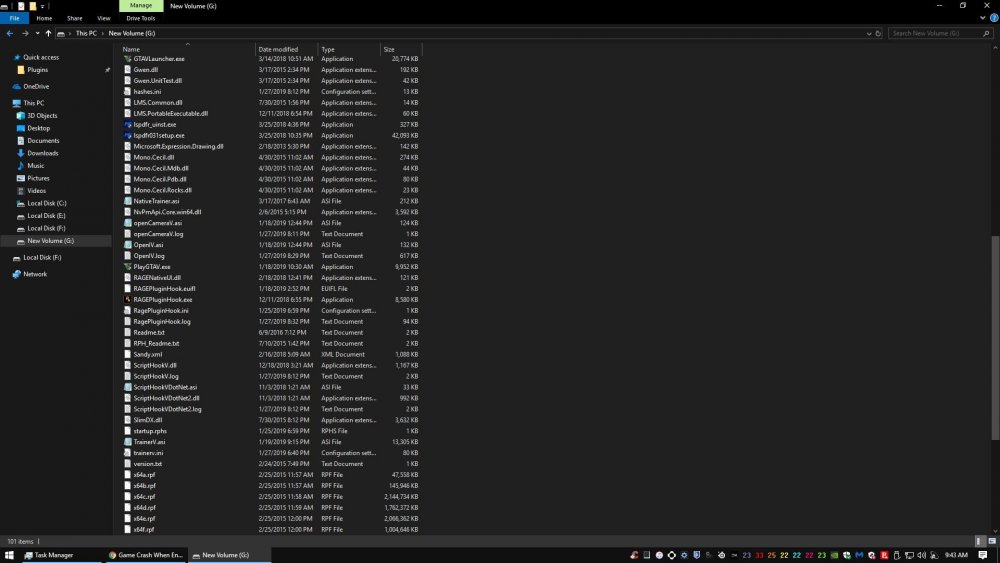The height and width of the screenshot is (563, 1000).
Task: Open the Desktop folder in the sidebar
Action: (38, 128)
